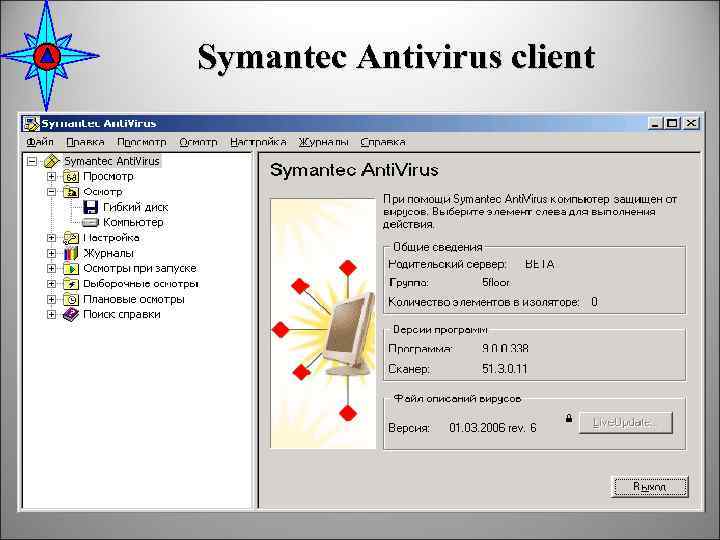Select Компьютер in the tree
The height and width of the screenshot is (540, 720).
coord(133,223)
